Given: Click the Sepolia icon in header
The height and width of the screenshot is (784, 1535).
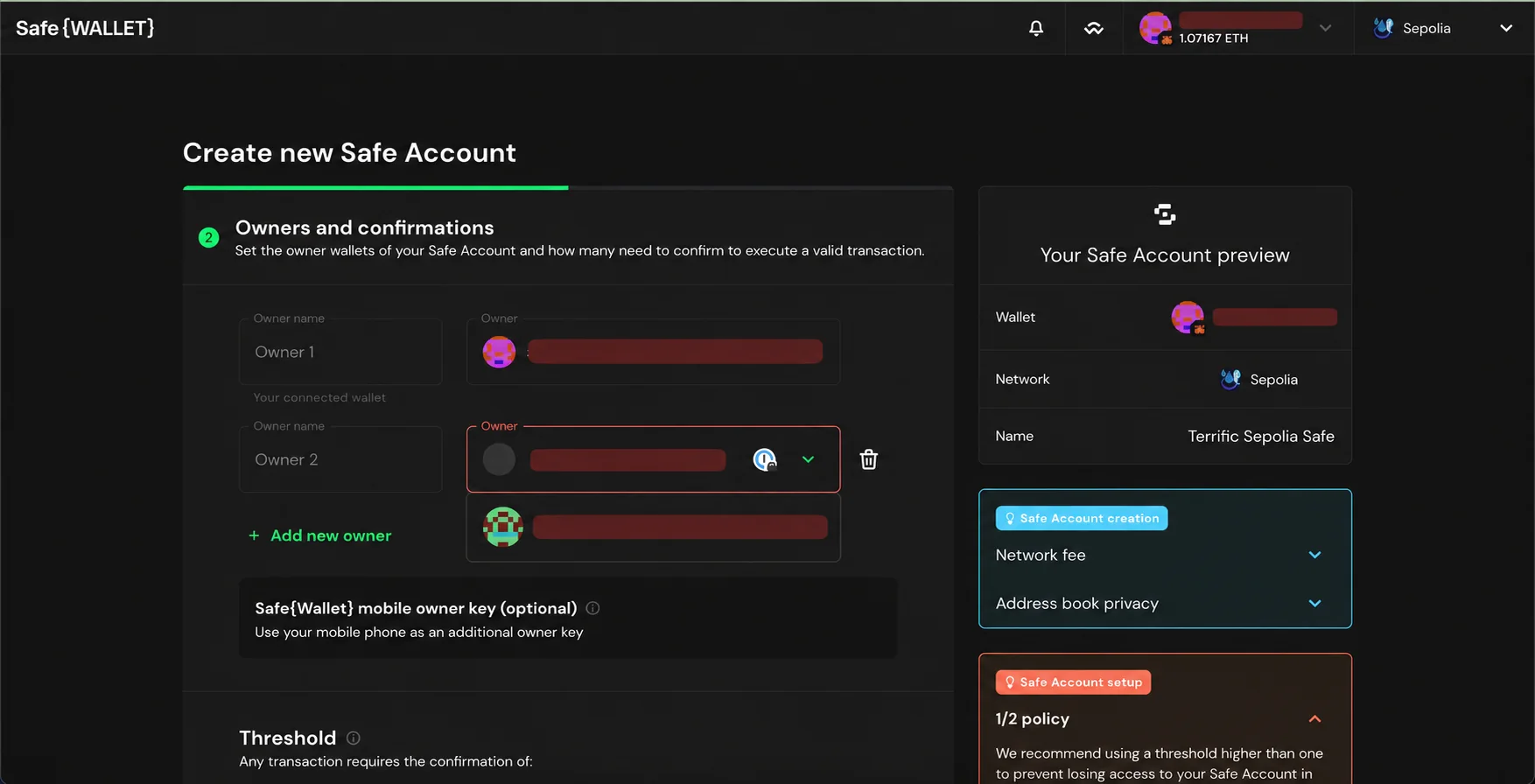Looking at the screenshot, I should point(1384,28).
